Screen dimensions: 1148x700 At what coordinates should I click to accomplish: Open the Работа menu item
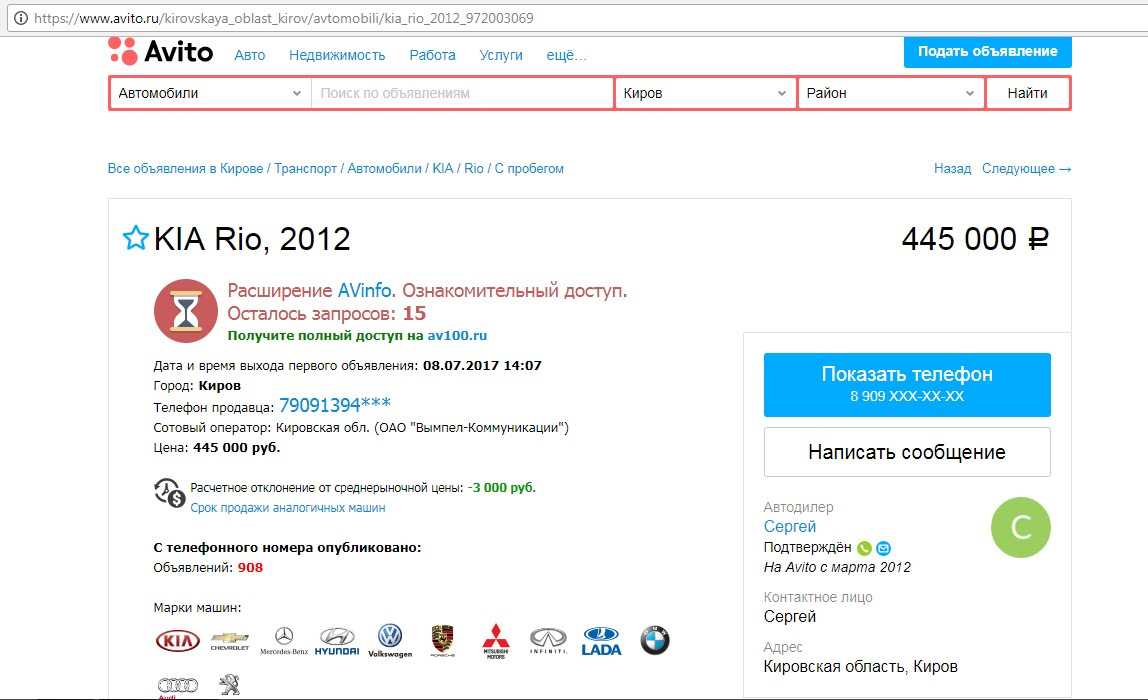pyautogui.click(x=433, y=55)
